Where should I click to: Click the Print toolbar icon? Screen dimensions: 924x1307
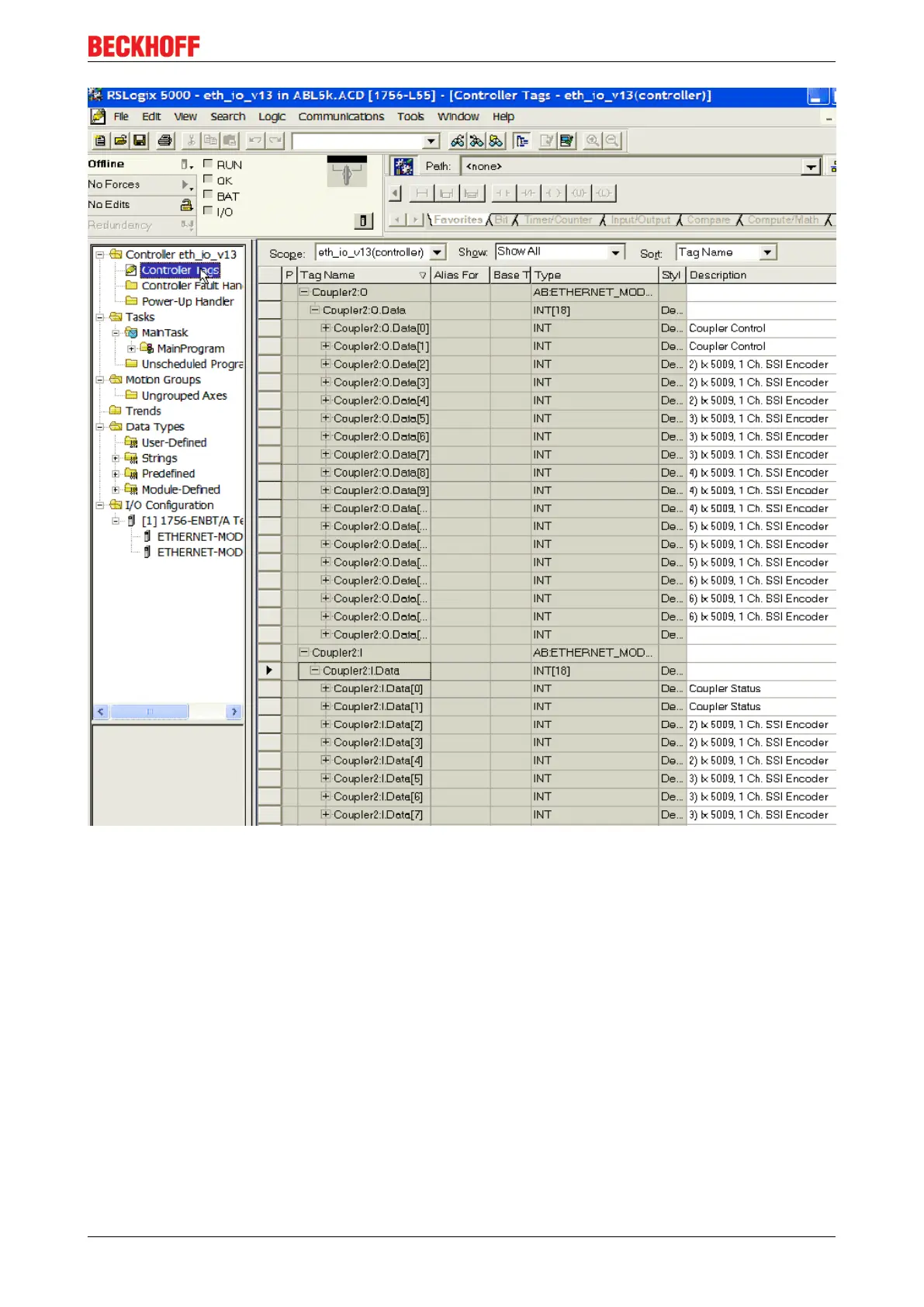(164, 140)
